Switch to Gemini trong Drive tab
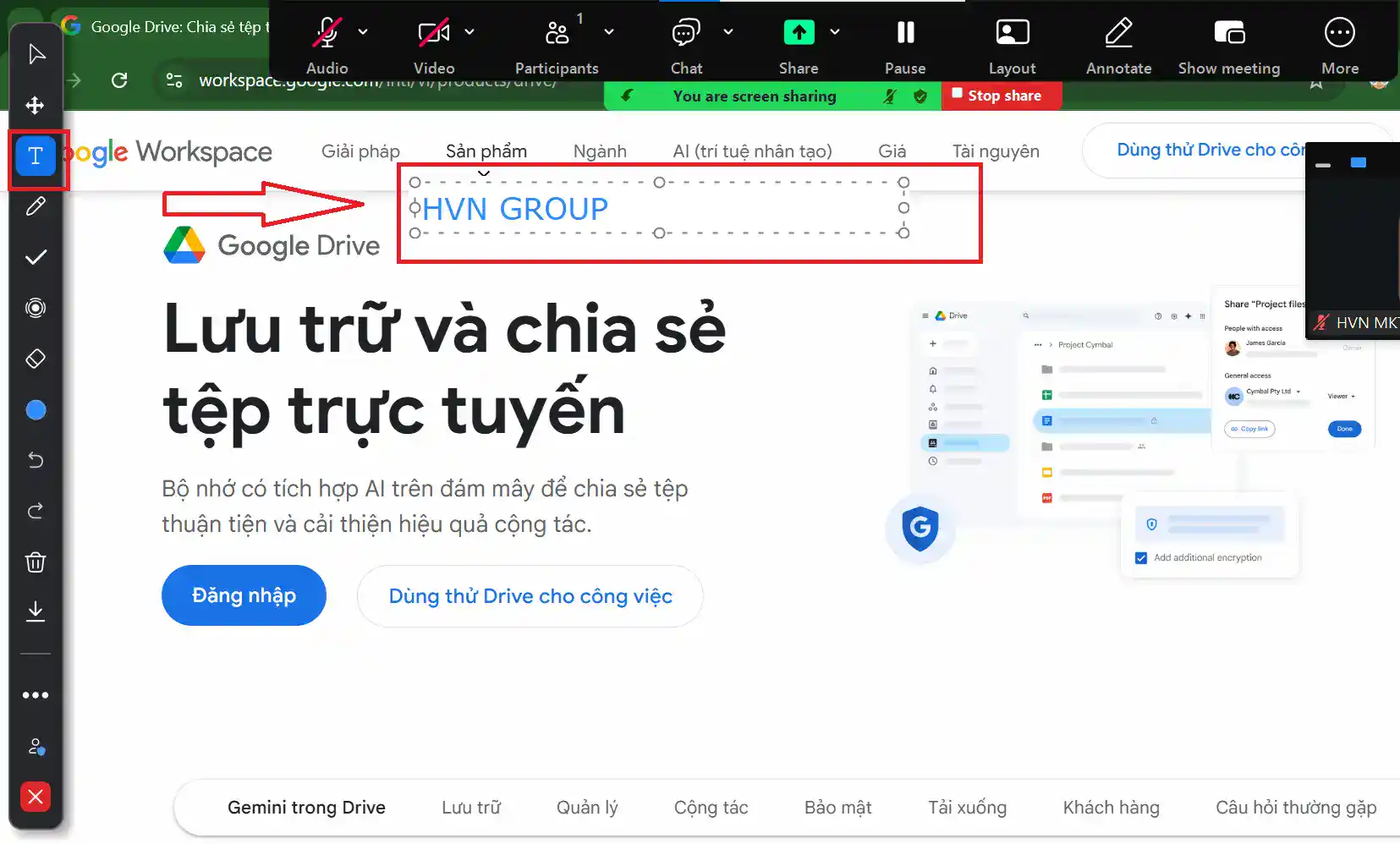Viewport: 1400px width, 844px height. coord(306,808)
